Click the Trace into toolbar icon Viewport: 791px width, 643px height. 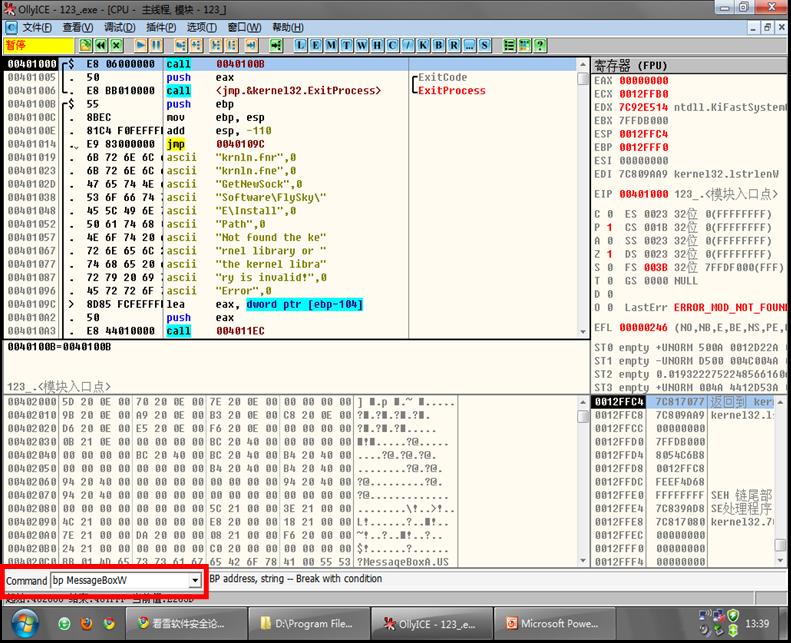[216, 45]
